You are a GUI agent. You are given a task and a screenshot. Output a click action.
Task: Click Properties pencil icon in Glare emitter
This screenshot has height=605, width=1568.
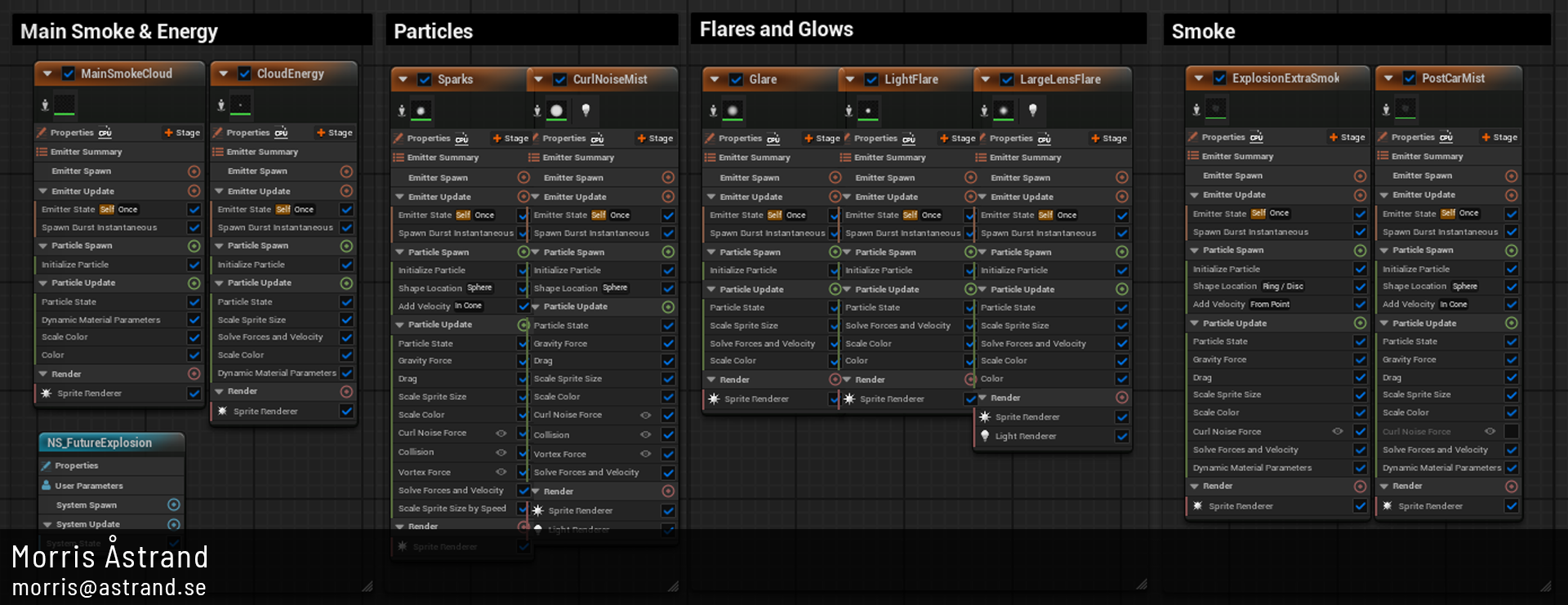point(710,138)
